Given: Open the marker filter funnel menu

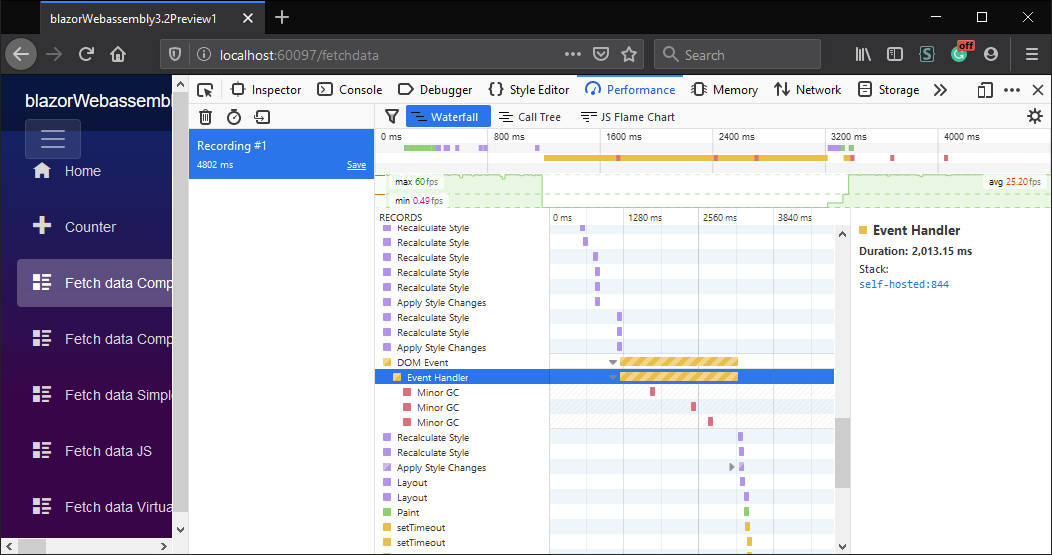Looking at the screenshot, I should [392, 117].
